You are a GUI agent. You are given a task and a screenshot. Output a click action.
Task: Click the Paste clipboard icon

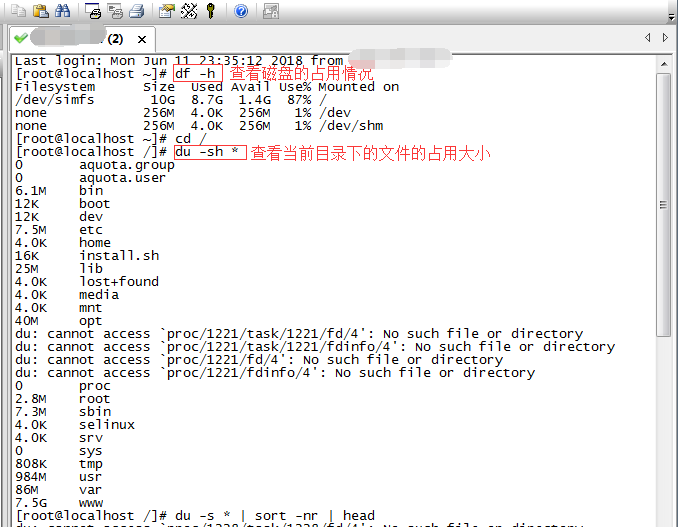pyautogui.click(x=40, y=10)
